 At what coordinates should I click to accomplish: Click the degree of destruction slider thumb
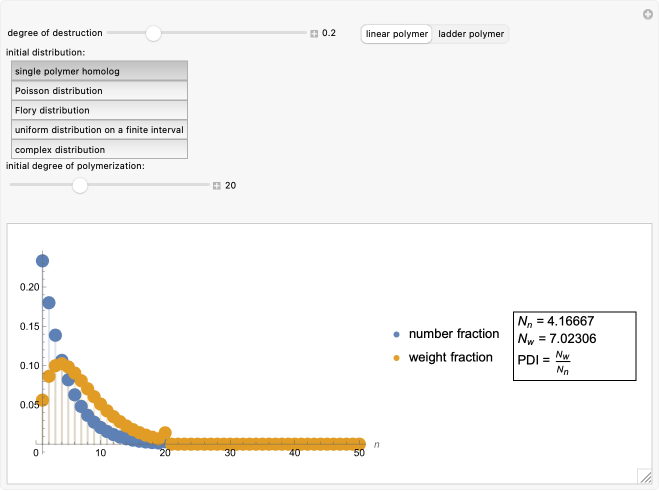click(x=153, y=33)
